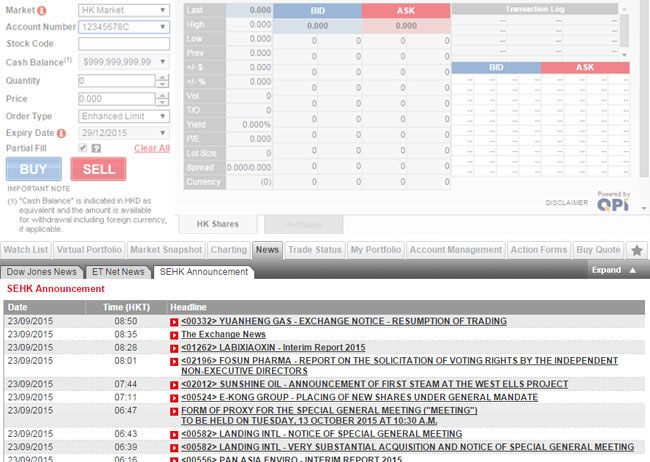Click the QPI logo
This screenshot has width=650, height=462.
613,204
